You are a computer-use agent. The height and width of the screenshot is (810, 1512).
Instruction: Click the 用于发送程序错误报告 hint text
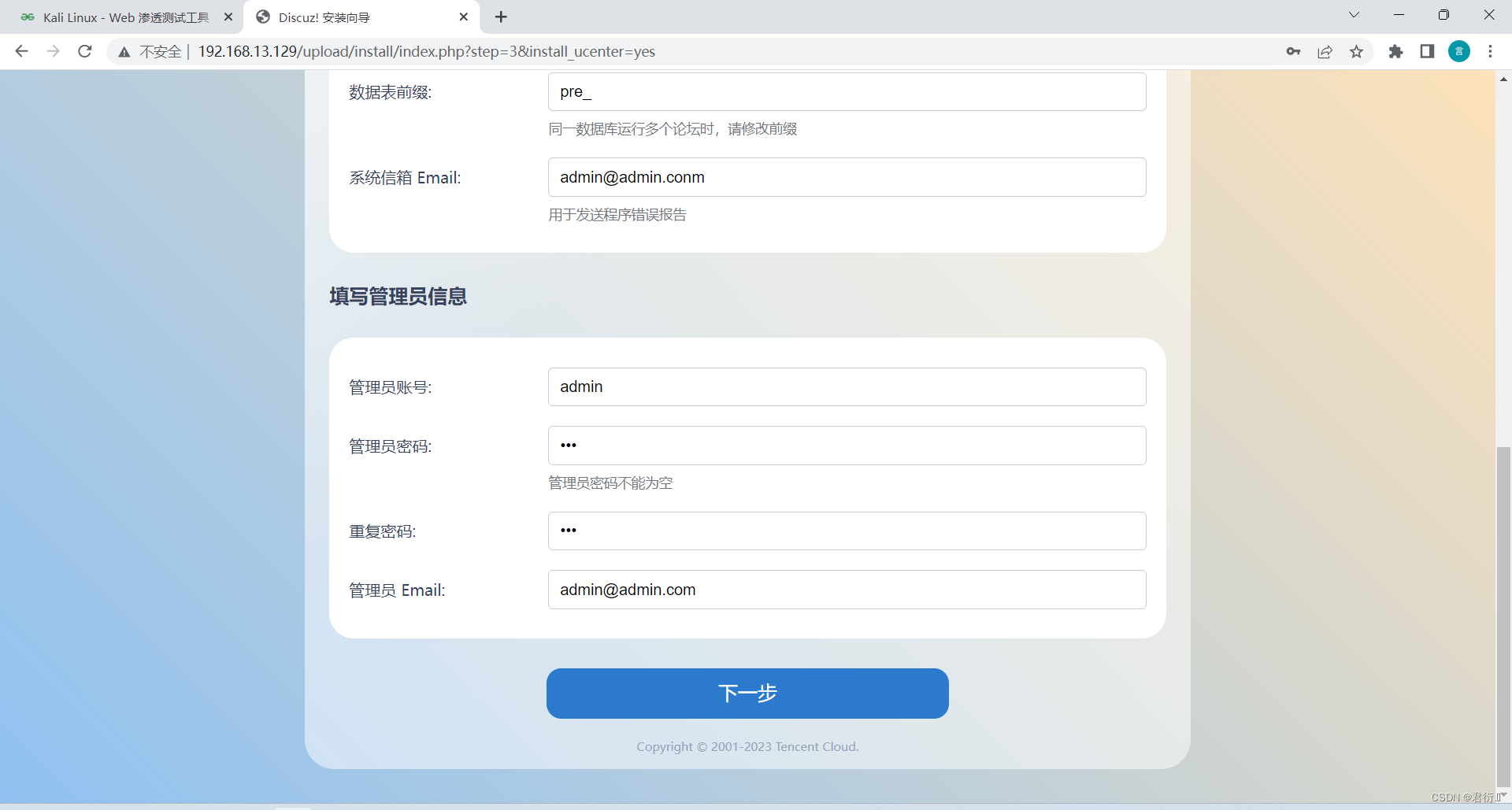coord(617,214)
